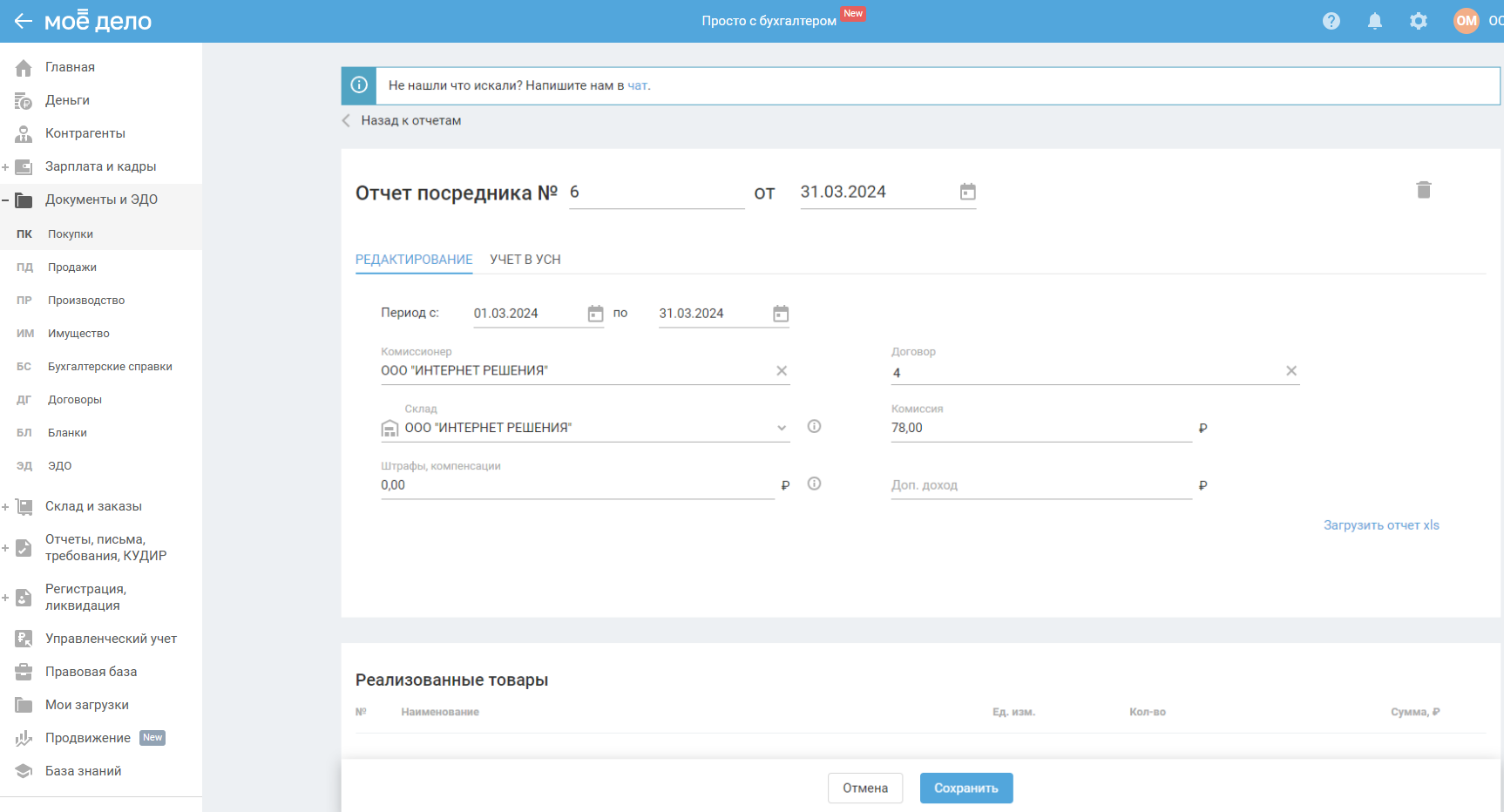The width and height of the screenshot is (1504, 812).
Task: Open calendar for period start 01.03.2024
Action: pos(595,314)
